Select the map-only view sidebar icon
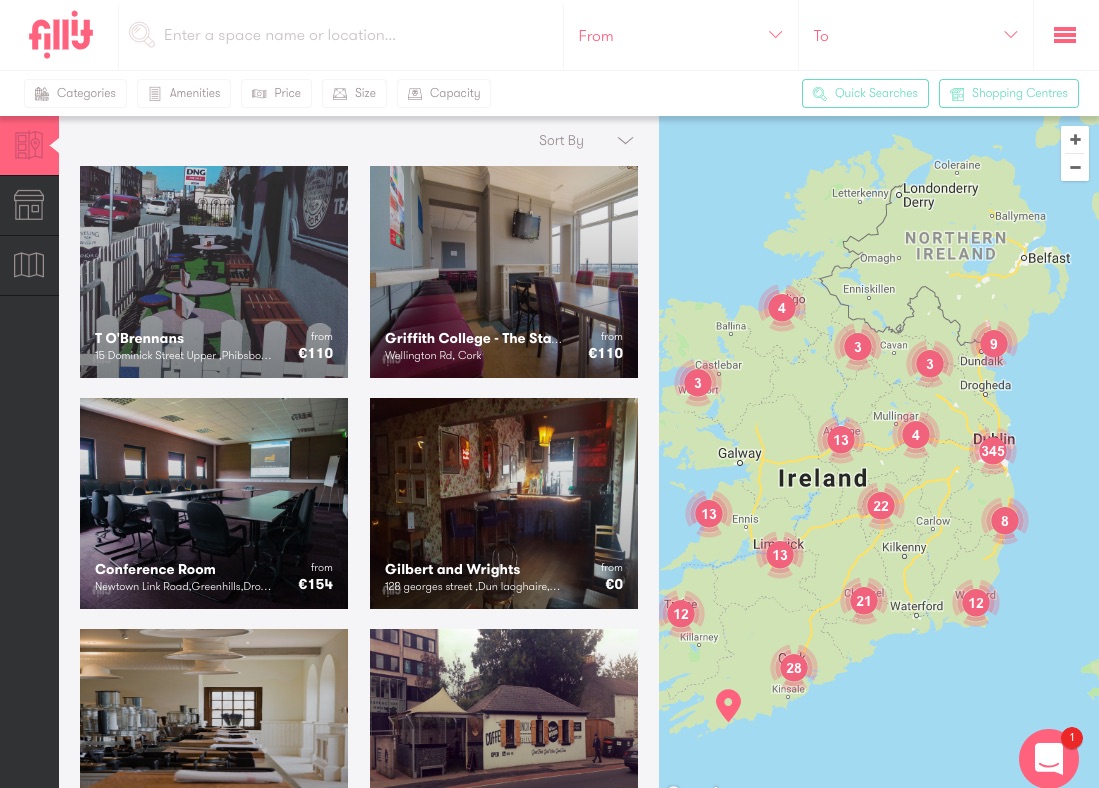Screen dimensions: 1099x788 click(x=29, y=265)
